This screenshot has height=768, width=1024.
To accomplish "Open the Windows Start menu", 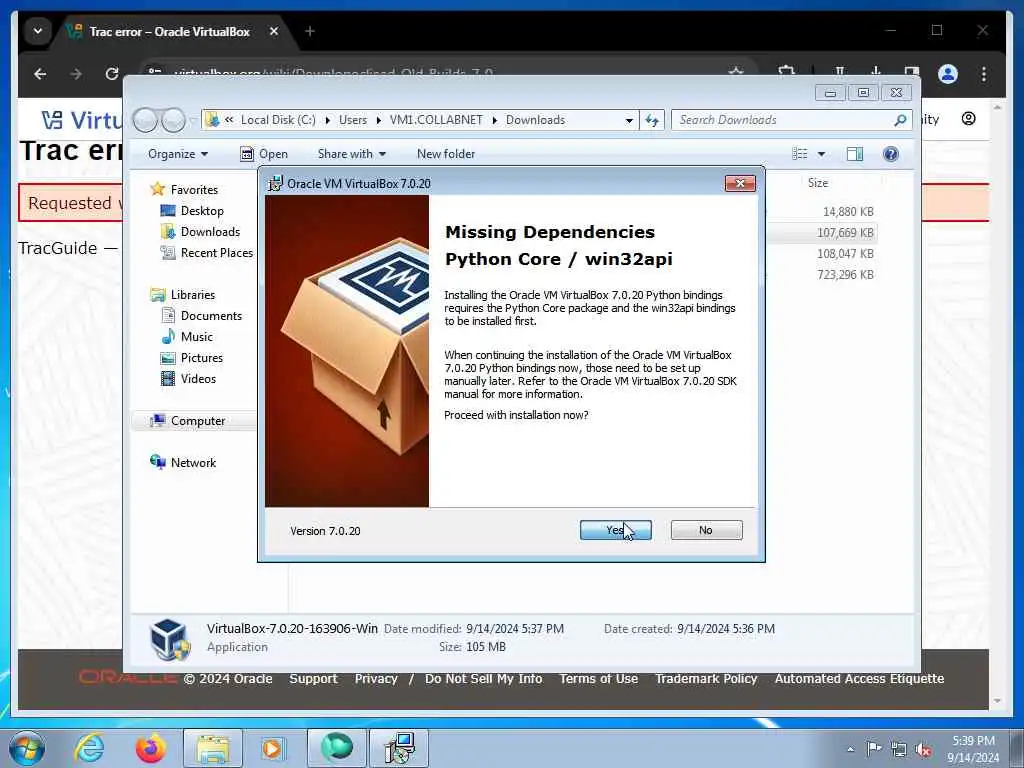I will tap(26, 748).
